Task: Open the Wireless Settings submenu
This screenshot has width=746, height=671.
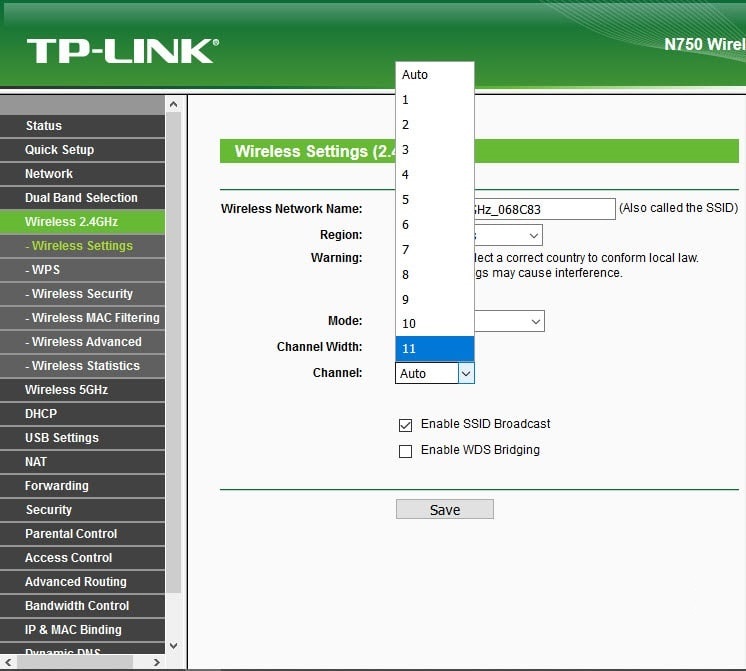Action: (82, 246)
